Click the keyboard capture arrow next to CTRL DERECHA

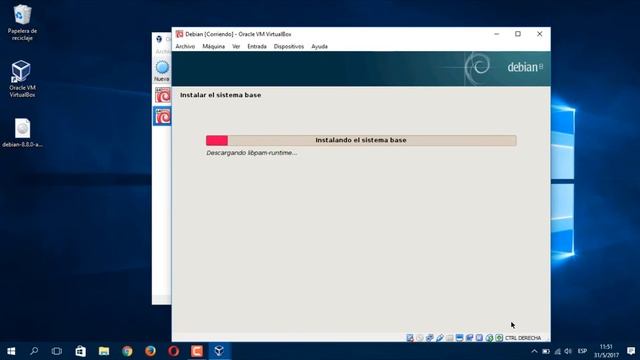pos(499,338)
